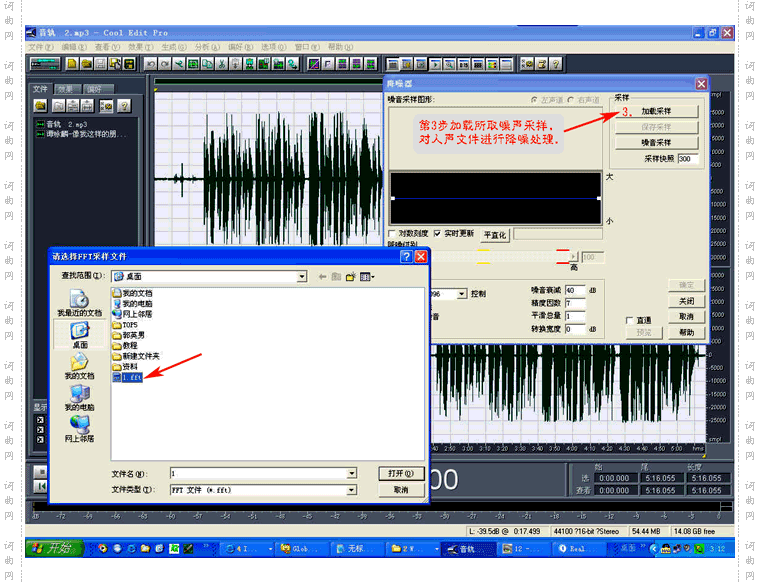Click the 开始 Start button on the taskbar
The image size is (760, 583).
tap(54, 548)
